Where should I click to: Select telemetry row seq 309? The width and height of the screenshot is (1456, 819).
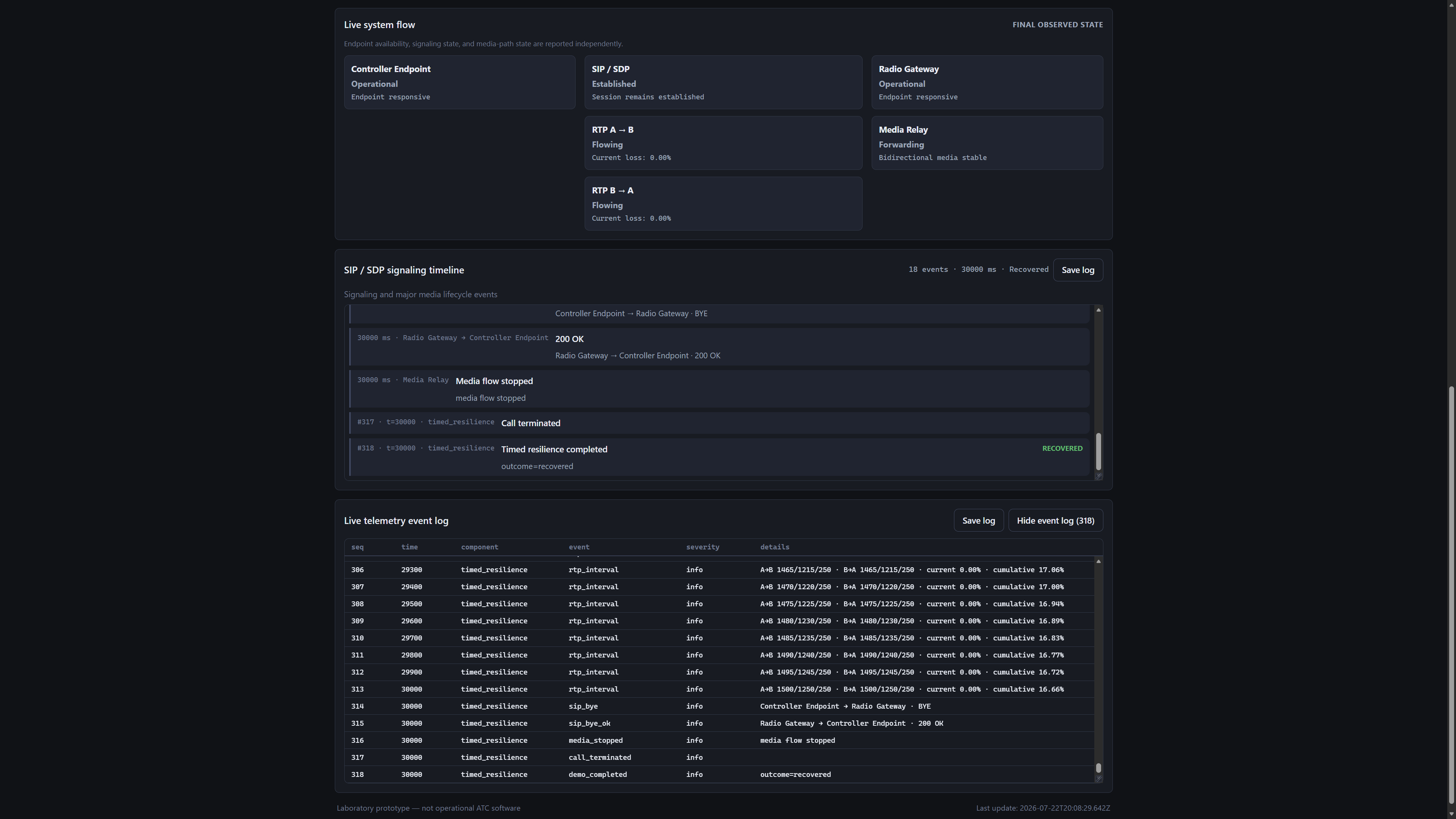[719, 621]
